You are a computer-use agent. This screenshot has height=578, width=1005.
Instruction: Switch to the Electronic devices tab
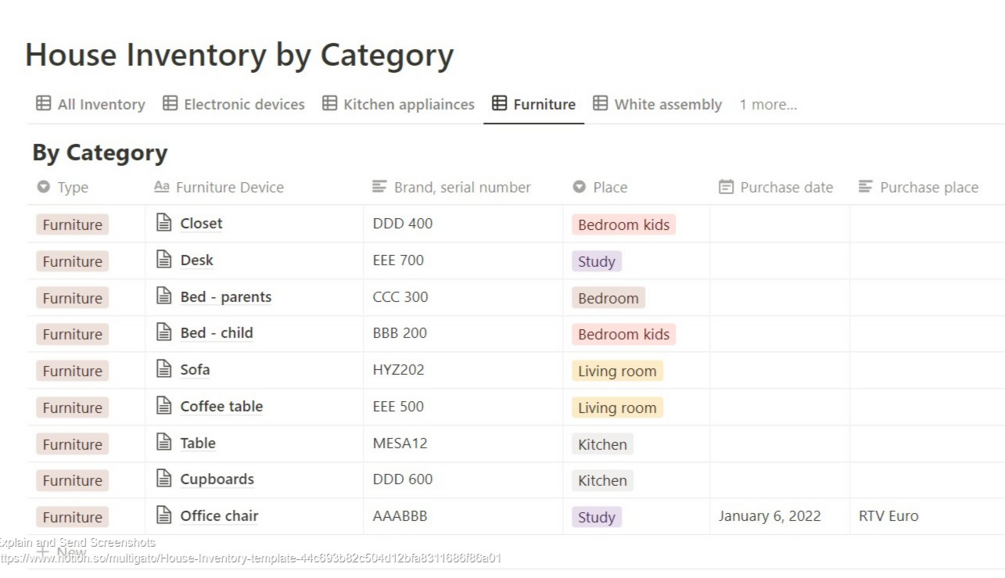point(233,104)
